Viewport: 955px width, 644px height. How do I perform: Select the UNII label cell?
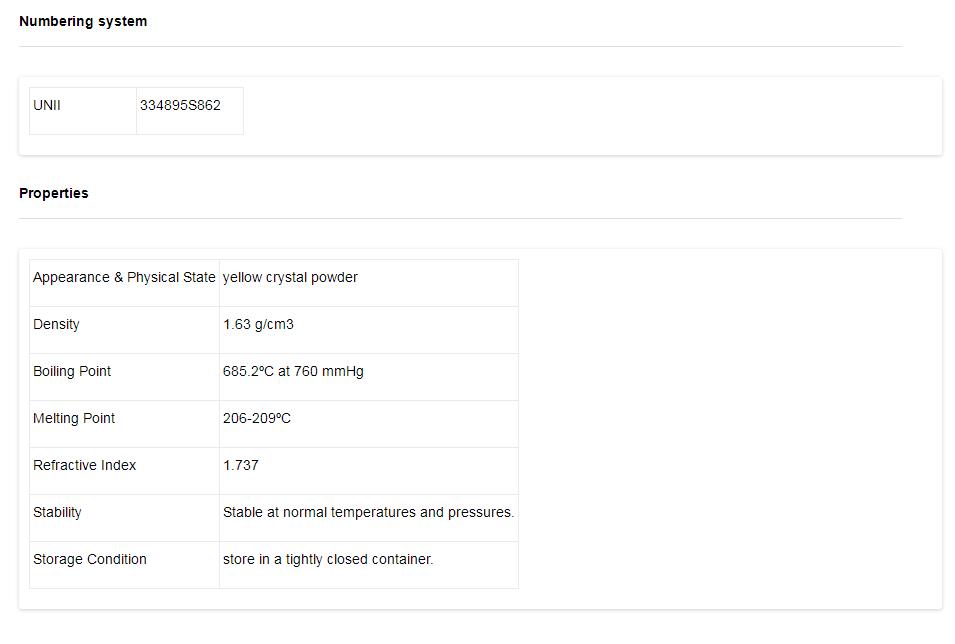pos(47,105)
